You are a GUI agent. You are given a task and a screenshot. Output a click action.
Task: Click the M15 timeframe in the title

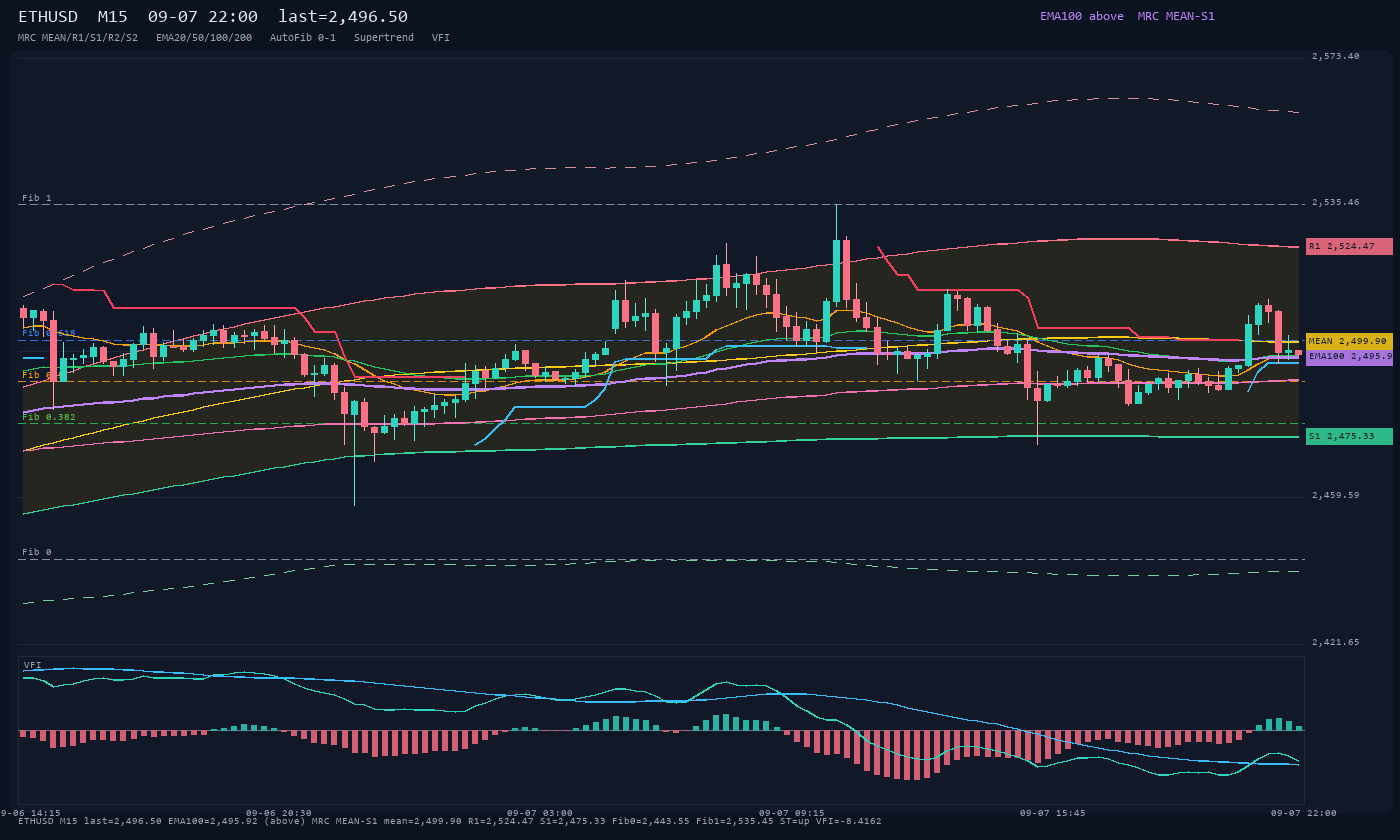coord(112,16)
